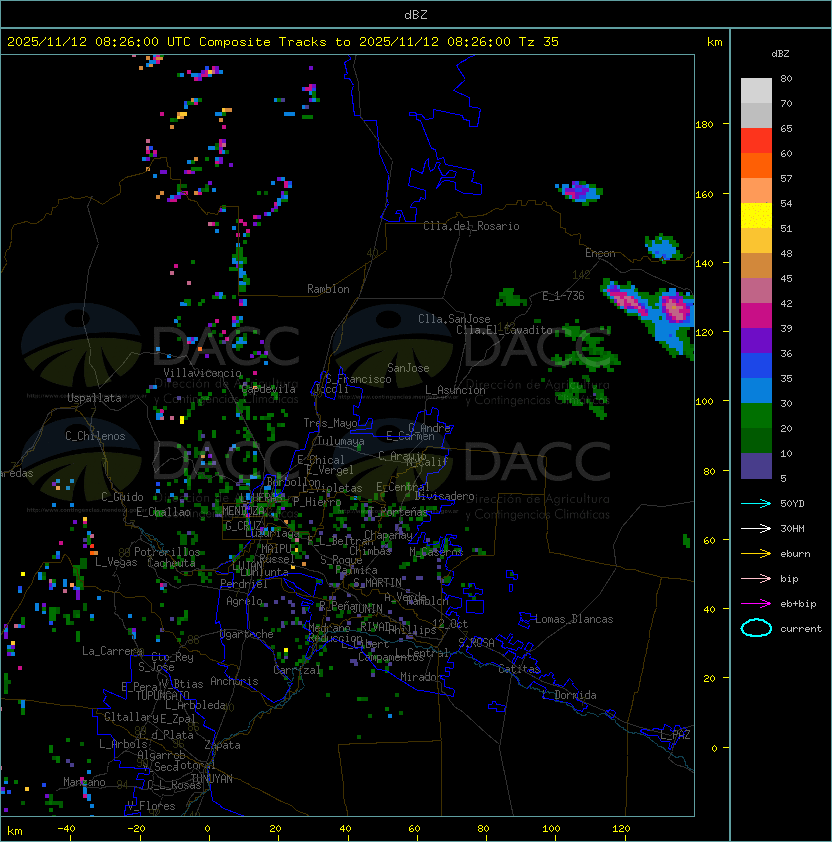
Task: Pick the light gray 80 dBZ swatch
Action: click(756, 91)
